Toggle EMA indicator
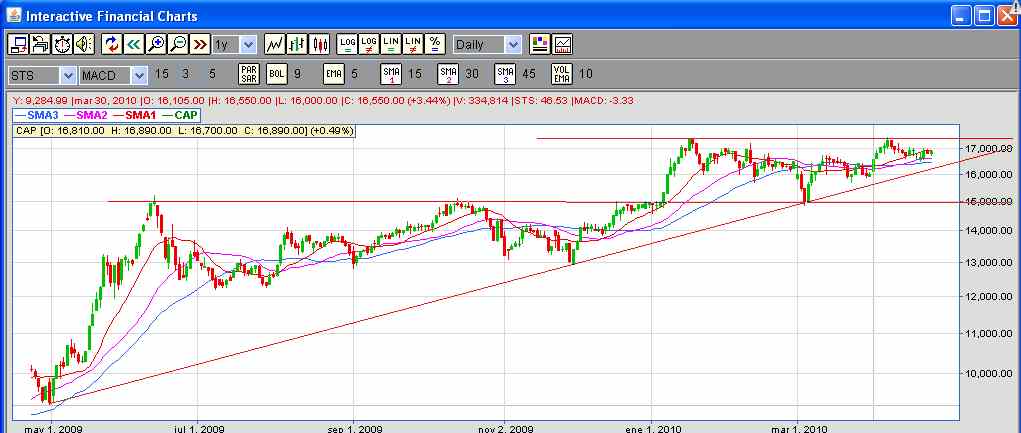Image resolution: width=1021 pixels, height=433 pixels. click(x=334, y=74)
